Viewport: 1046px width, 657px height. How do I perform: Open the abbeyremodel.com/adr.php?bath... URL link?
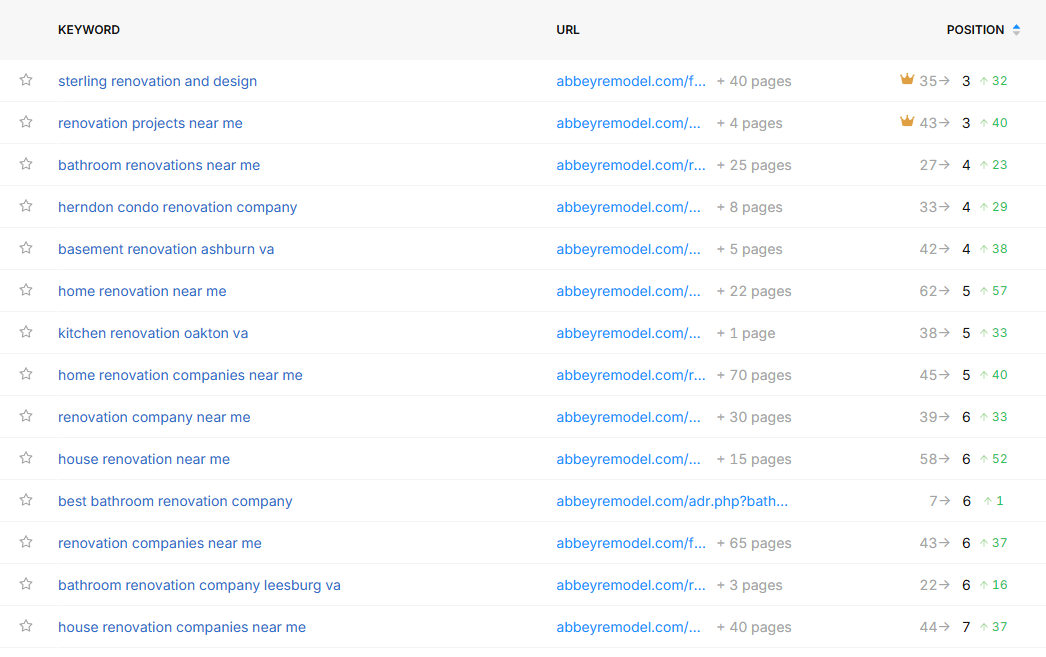[672, 501]
